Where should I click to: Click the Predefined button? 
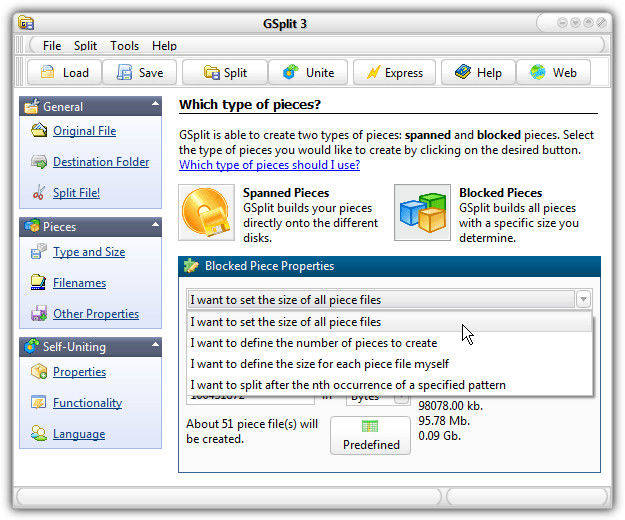(x=370, y=435)
